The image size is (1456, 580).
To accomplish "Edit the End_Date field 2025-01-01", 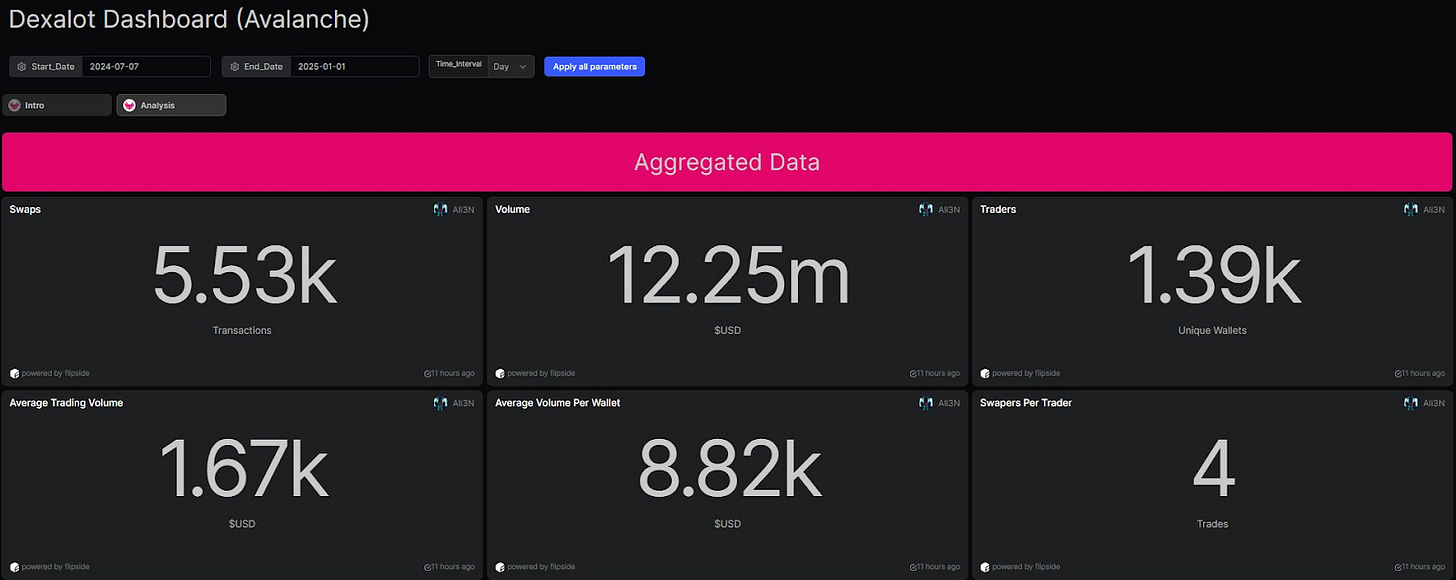I will point(354,67).
